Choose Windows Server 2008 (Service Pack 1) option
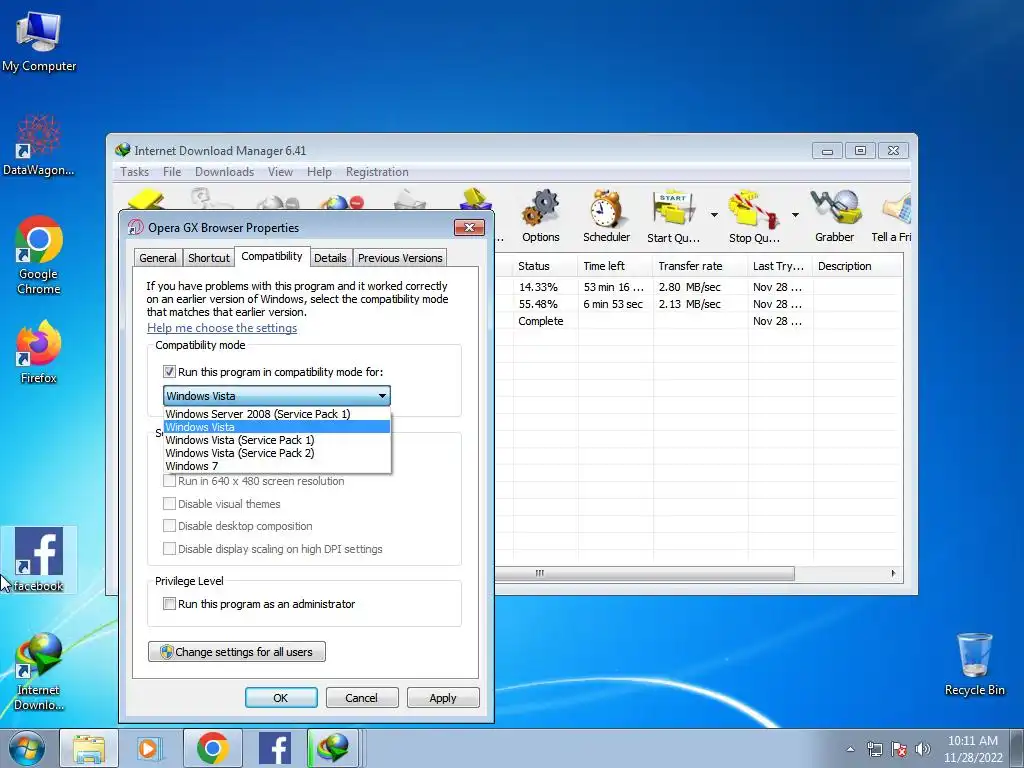The width and height of the screenshot is (1024, 768). (x=277, y=414)
